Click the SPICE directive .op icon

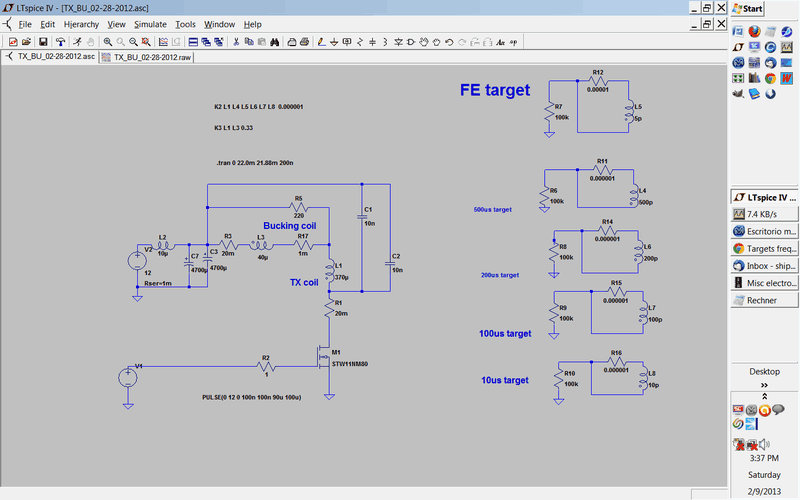click(512, 42)
